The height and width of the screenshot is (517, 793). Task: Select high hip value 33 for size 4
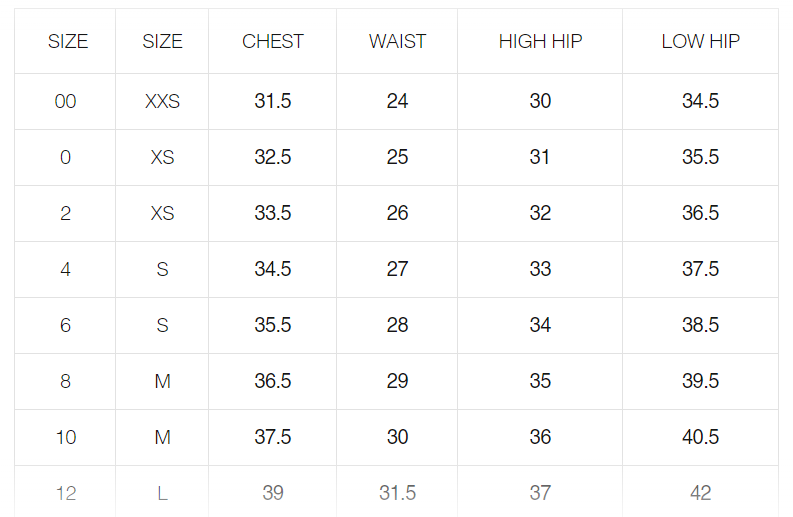pyautogui.click(x=540, y=269)
